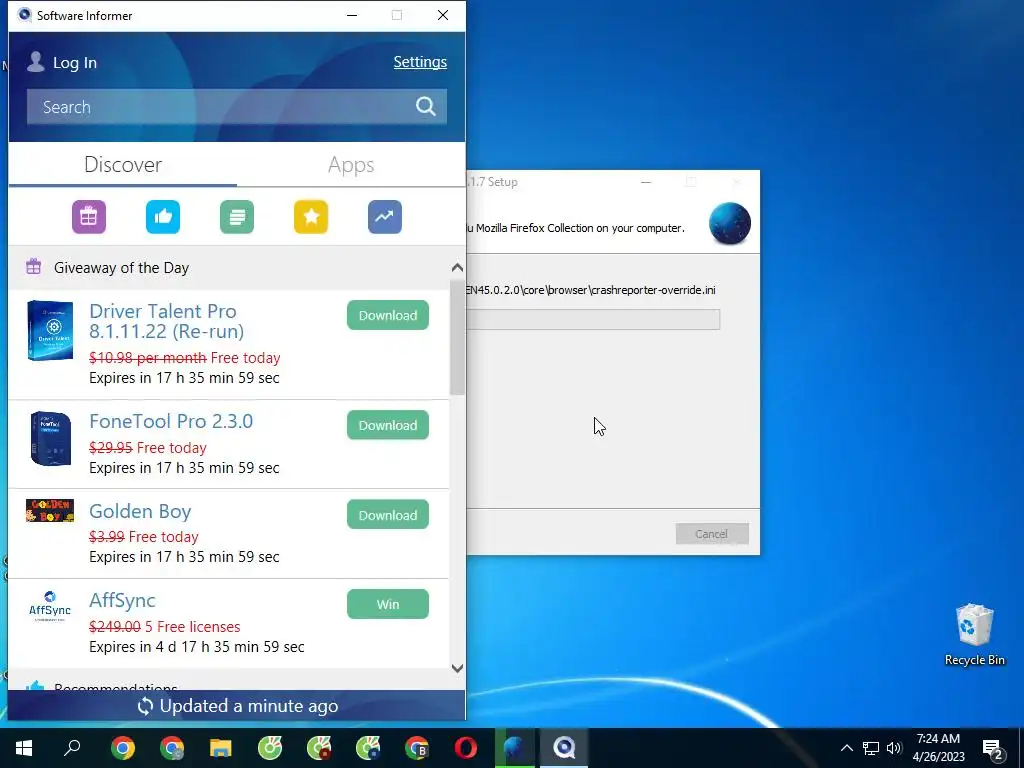Open the yellow star featured icon
This screenshot has width=1024, height=768.
click(311, 217)
